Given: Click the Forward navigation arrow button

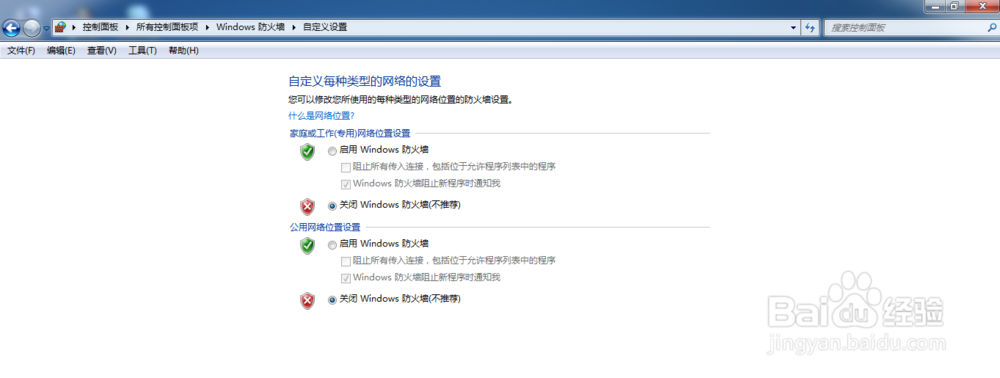Looking at the screenshot, I should coord(31,28).
